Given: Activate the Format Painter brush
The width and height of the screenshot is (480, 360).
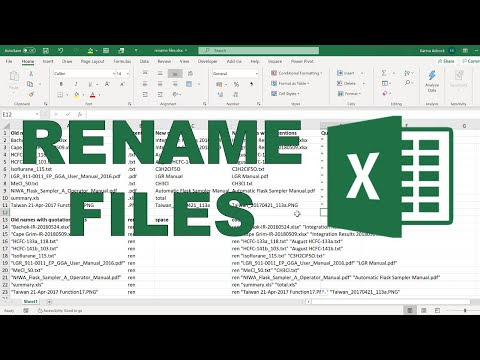Looking at the screenshot, I should click(31, 95).
